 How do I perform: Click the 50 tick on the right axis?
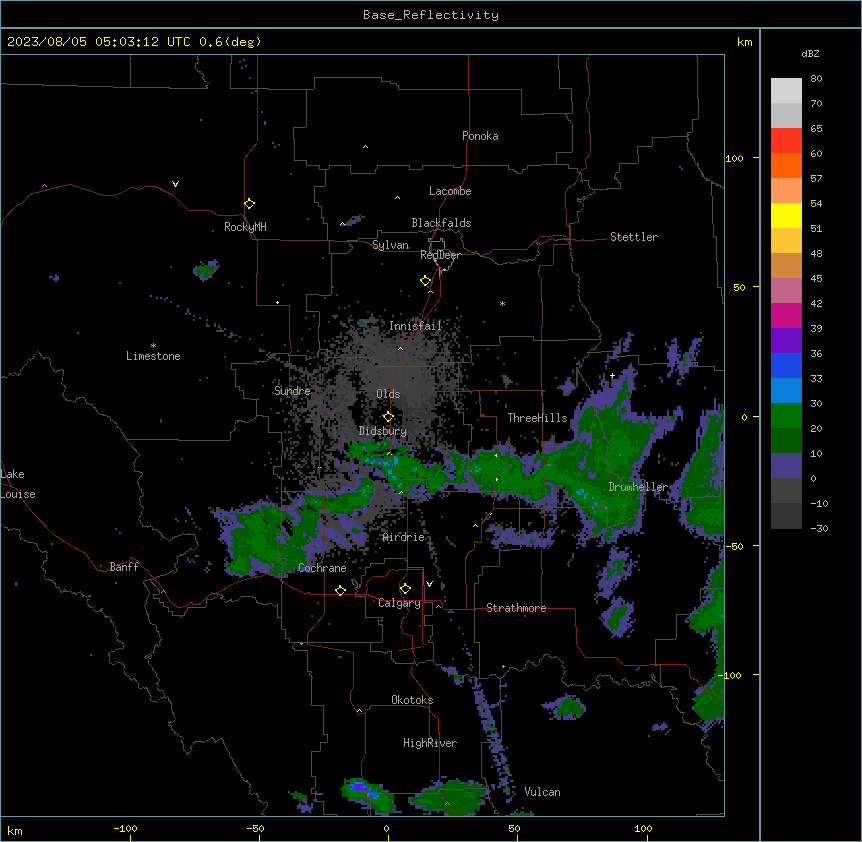click(739, 287)
